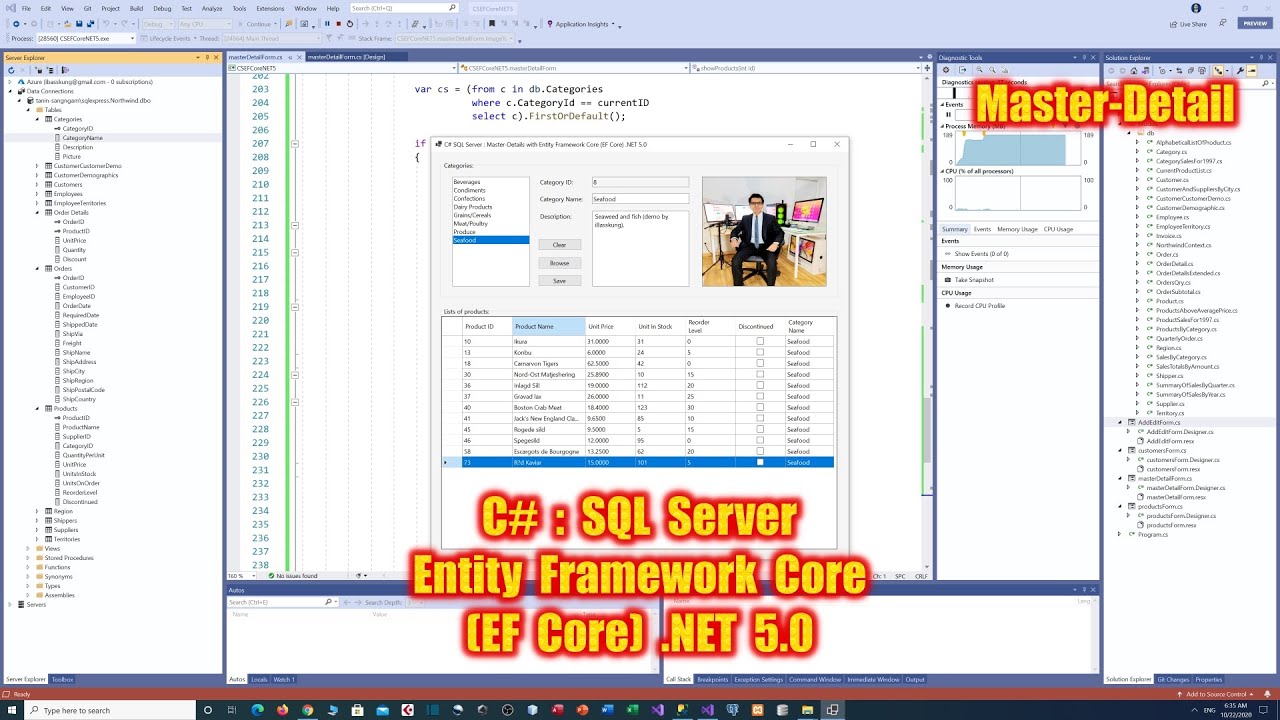Screen dimensions: 1280x720
Task: Expand the Stored Procedures folder node
Action: click(28, 558)
